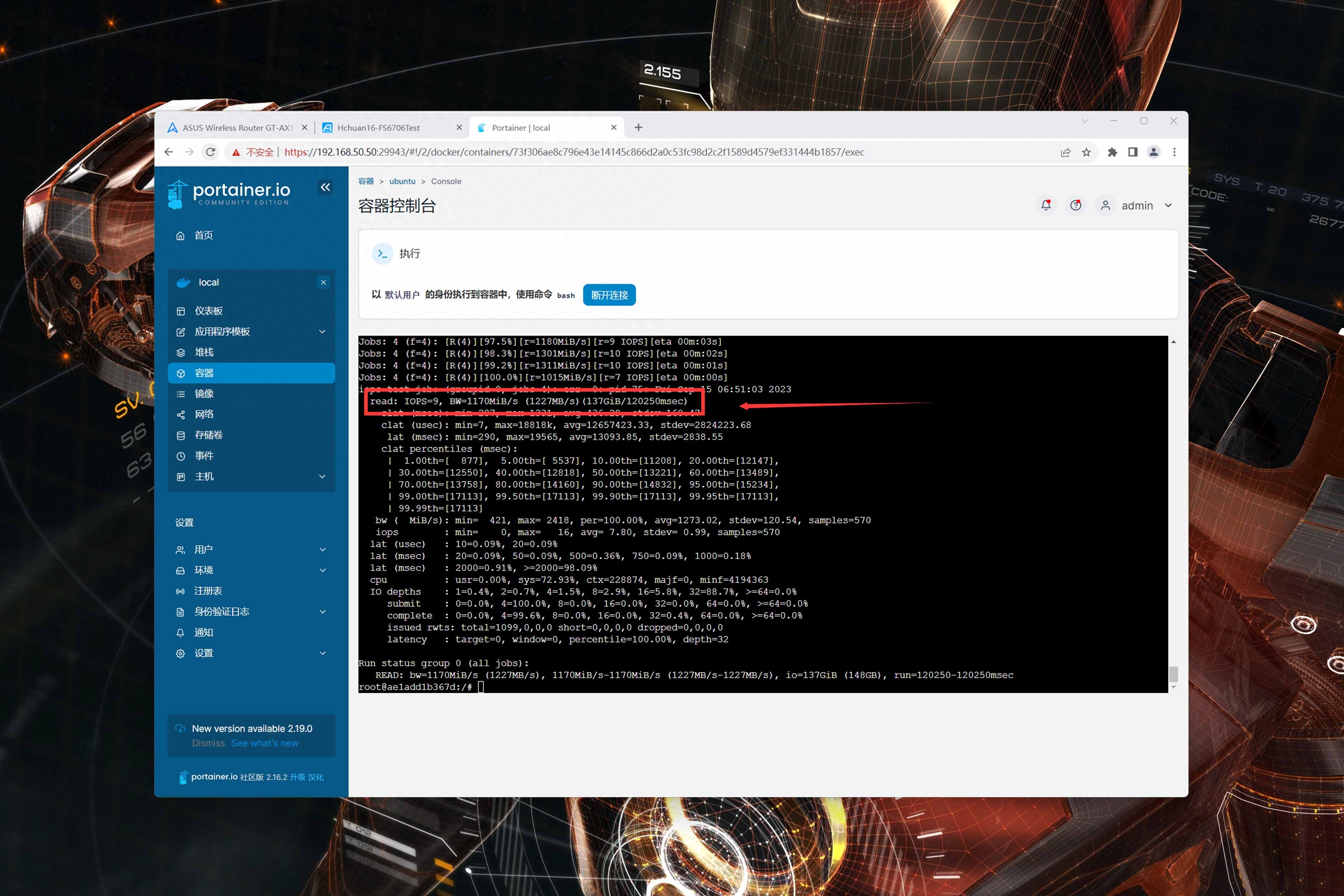
Task: Click the admin user avatar icon
Action: tap(1105, 205)
